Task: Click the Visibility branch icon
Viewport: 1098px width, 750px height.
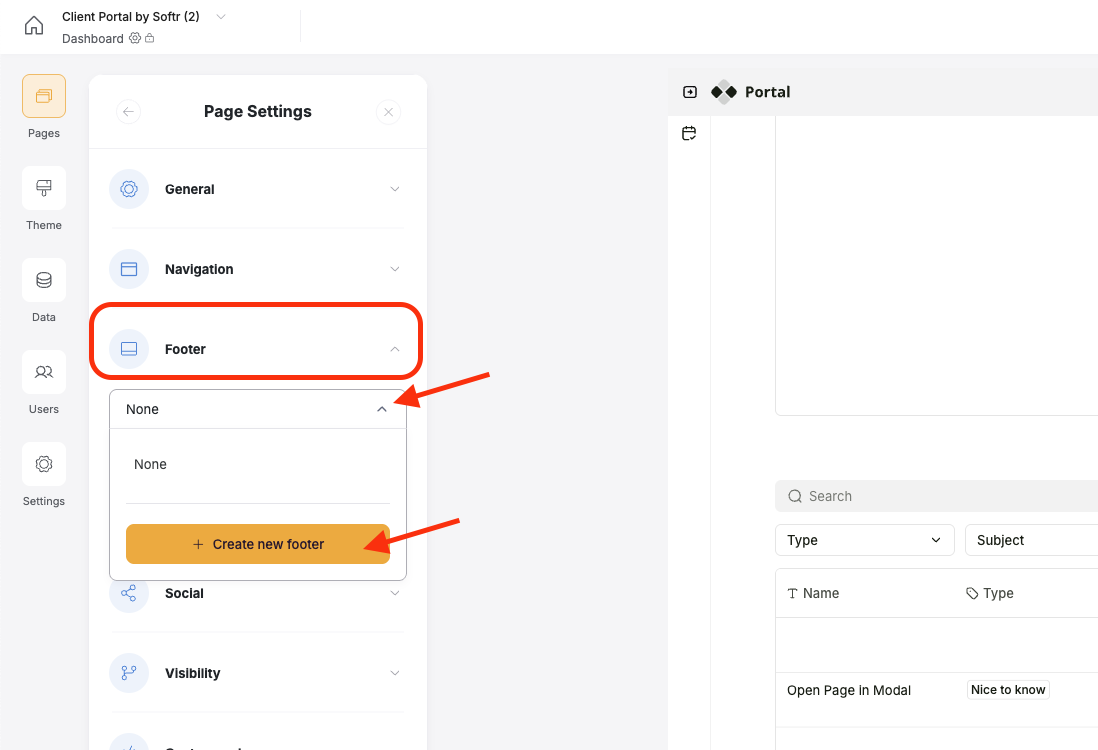Action: (129, 673)
